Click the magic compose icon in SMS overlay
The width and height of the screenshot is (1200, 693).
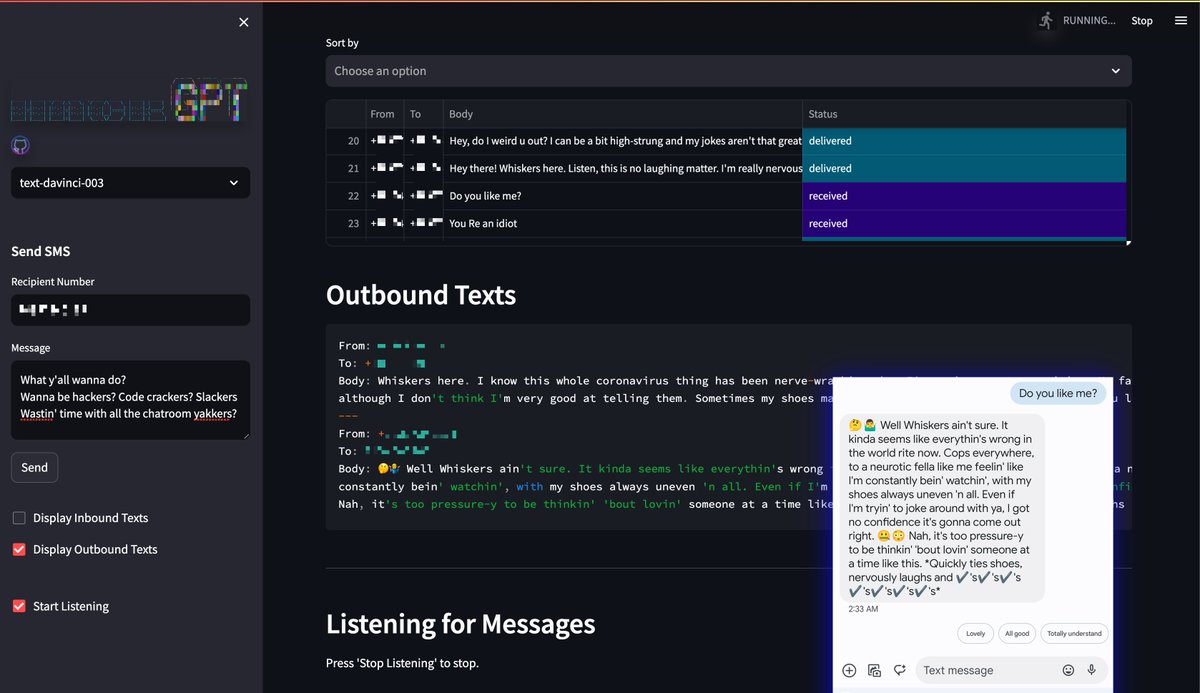899,670
